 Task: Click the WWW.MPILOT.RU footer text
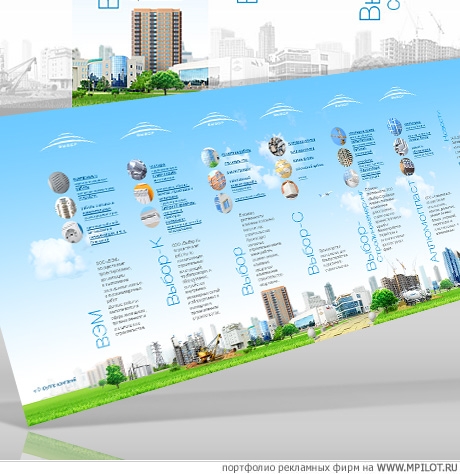coord(417,467)
